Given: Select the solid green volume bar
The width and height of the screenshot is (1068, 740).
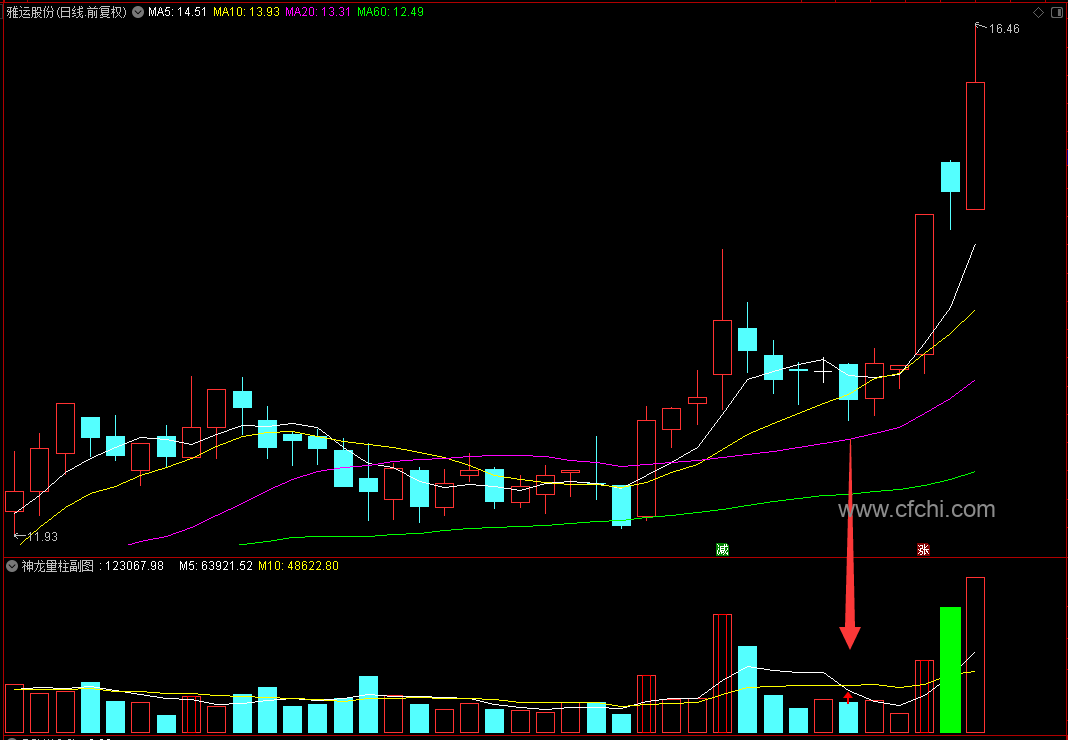Looking at the screenshot, I should (x=950, y=670).
